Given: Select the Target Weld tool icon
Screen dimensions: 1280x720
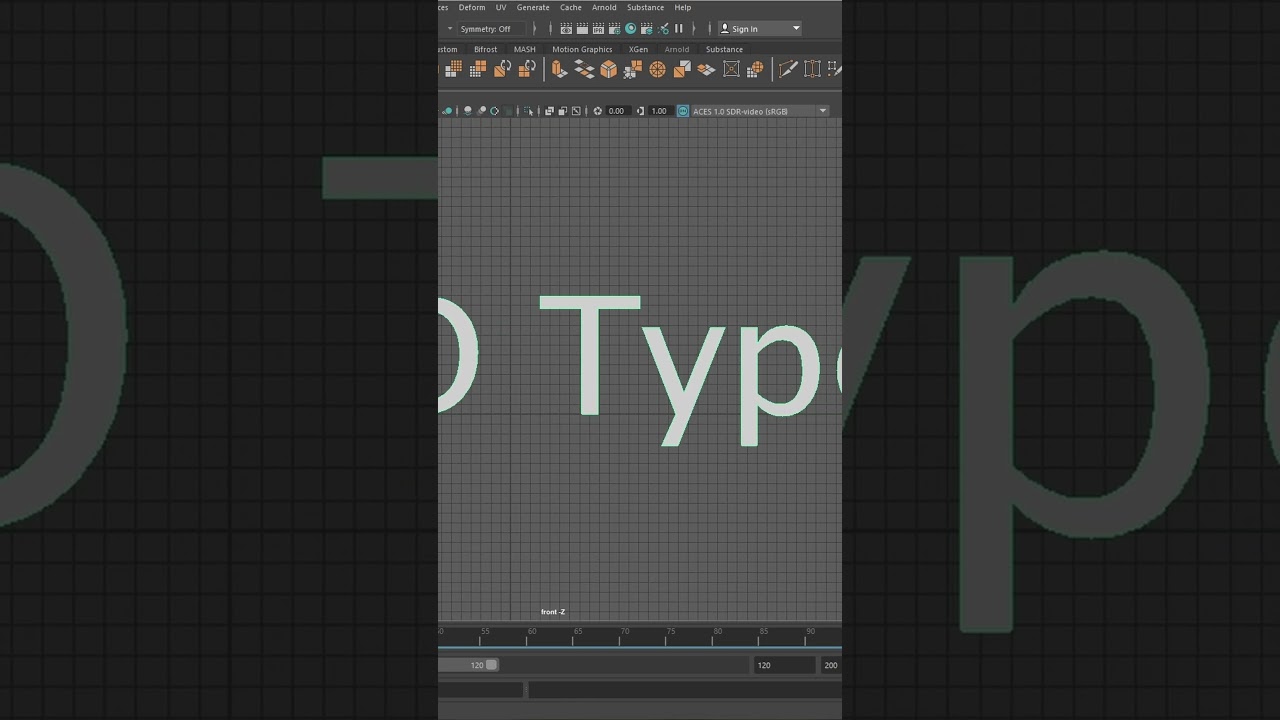Looking at the screenshot, I should click(x=812, y=69).
